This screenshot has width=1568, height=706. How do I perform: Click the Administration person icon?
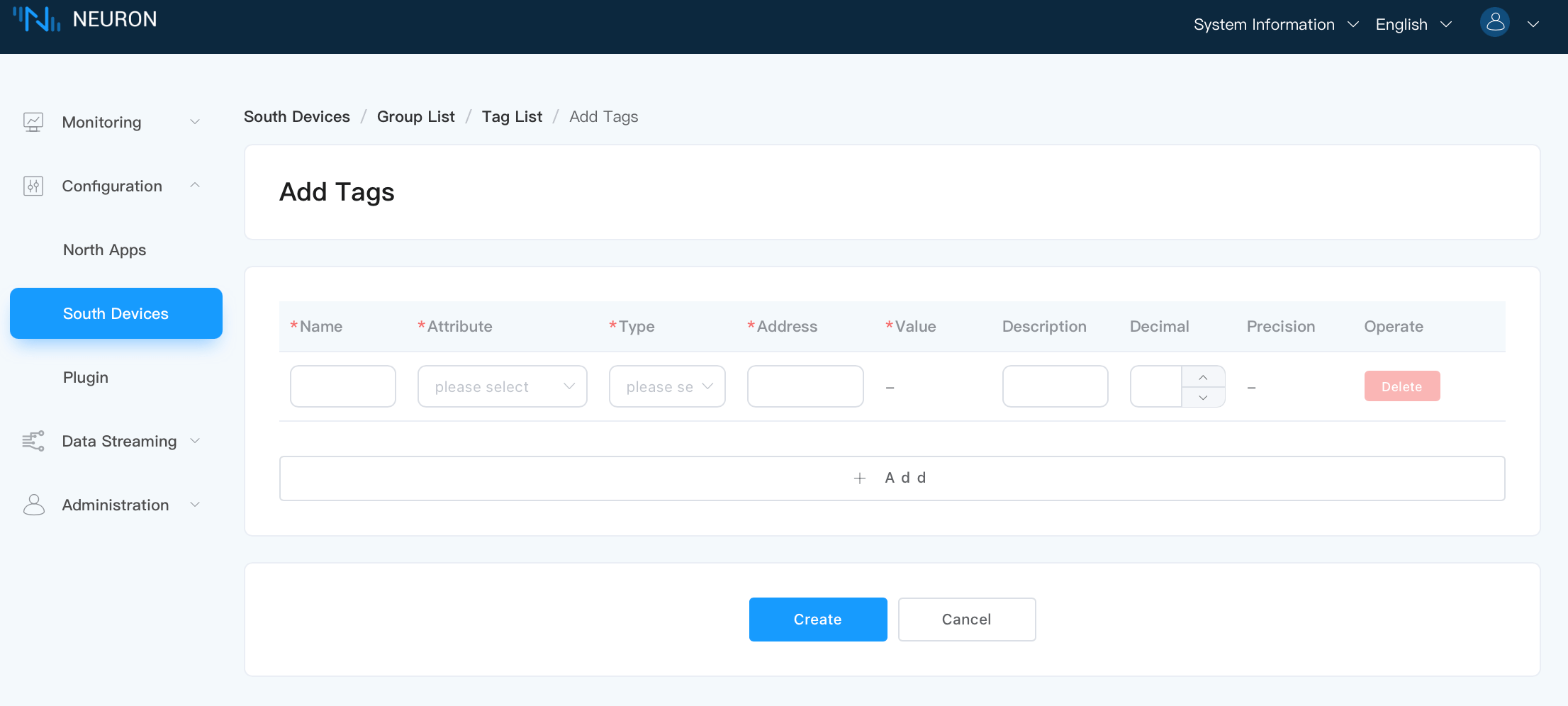coord(33,505)
